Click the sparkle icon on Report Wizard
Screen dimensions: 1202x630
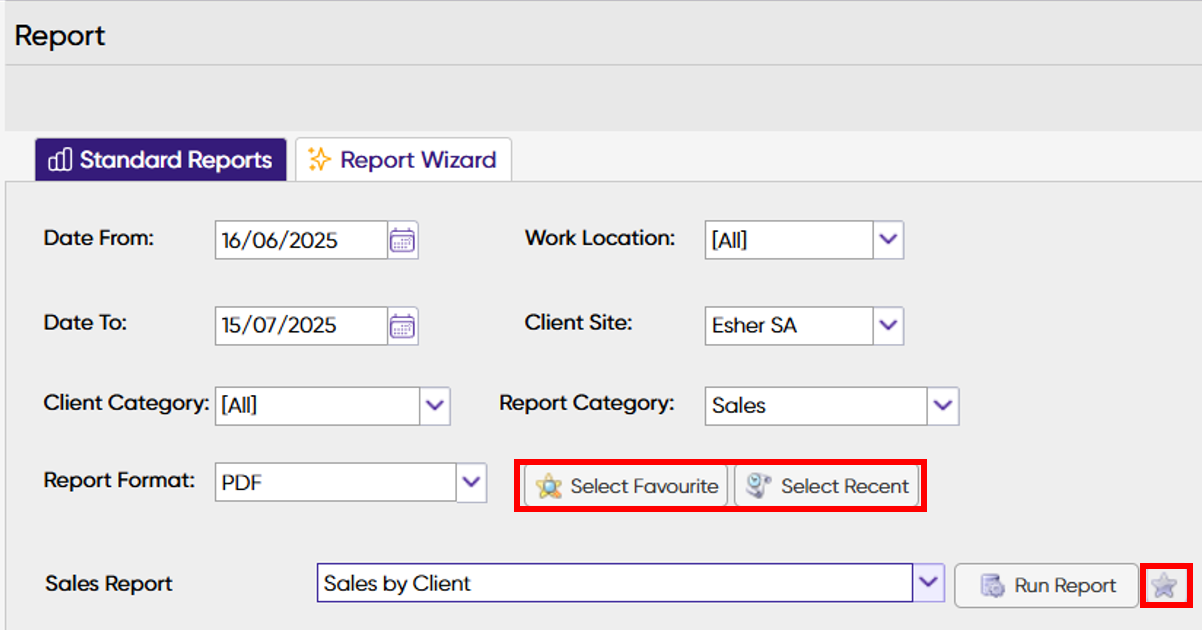click(x=319, y=160)
